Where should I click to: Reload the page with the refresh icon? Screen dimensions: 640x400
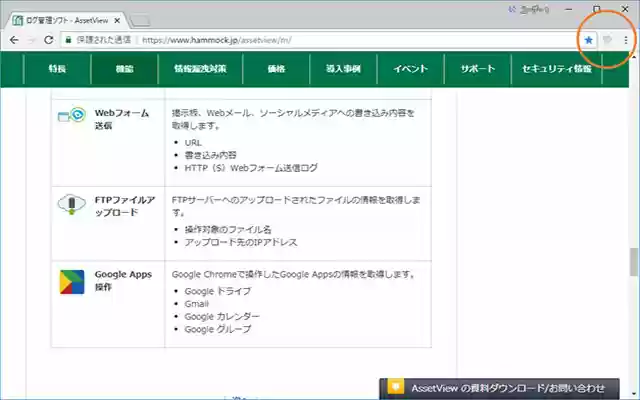click(x=49, y=40)
